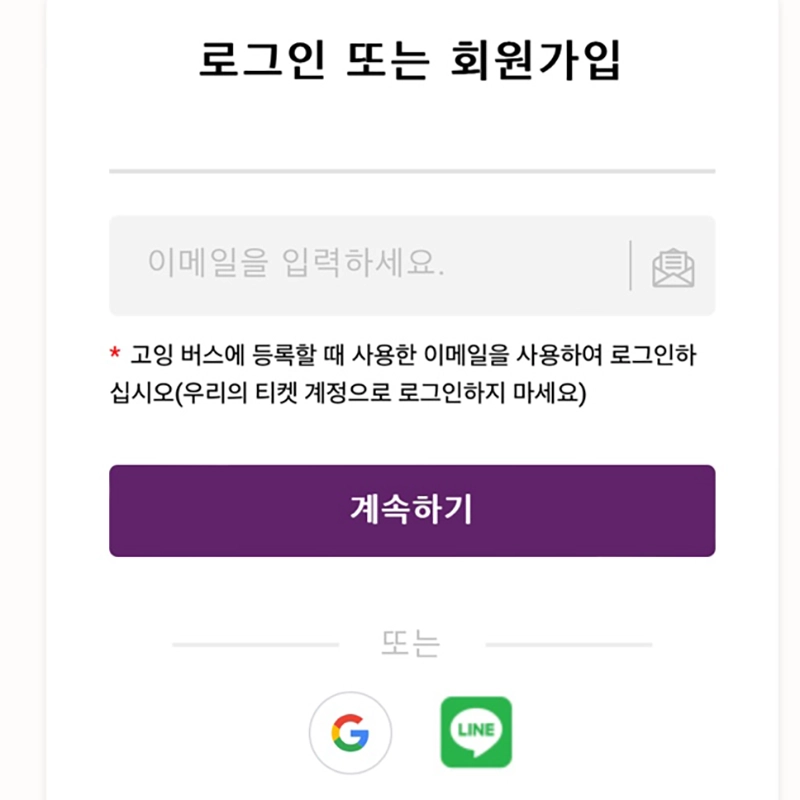Open Google authentication via the G icon
Image resolution: width=800 pixels, height=800 pixels.
click(x=350, y=732)
